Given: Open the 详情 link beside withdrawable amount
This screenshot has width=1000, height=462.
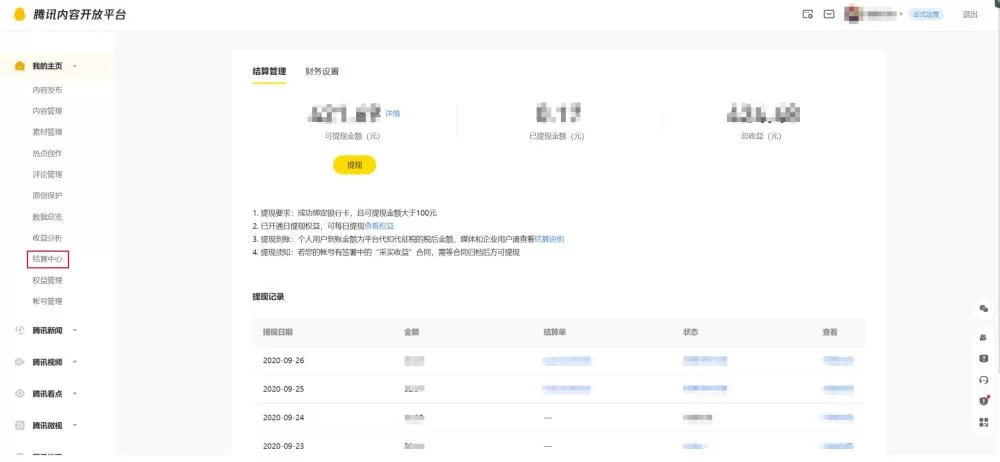Looking at the screenshot, I should (x=392, y=114).
